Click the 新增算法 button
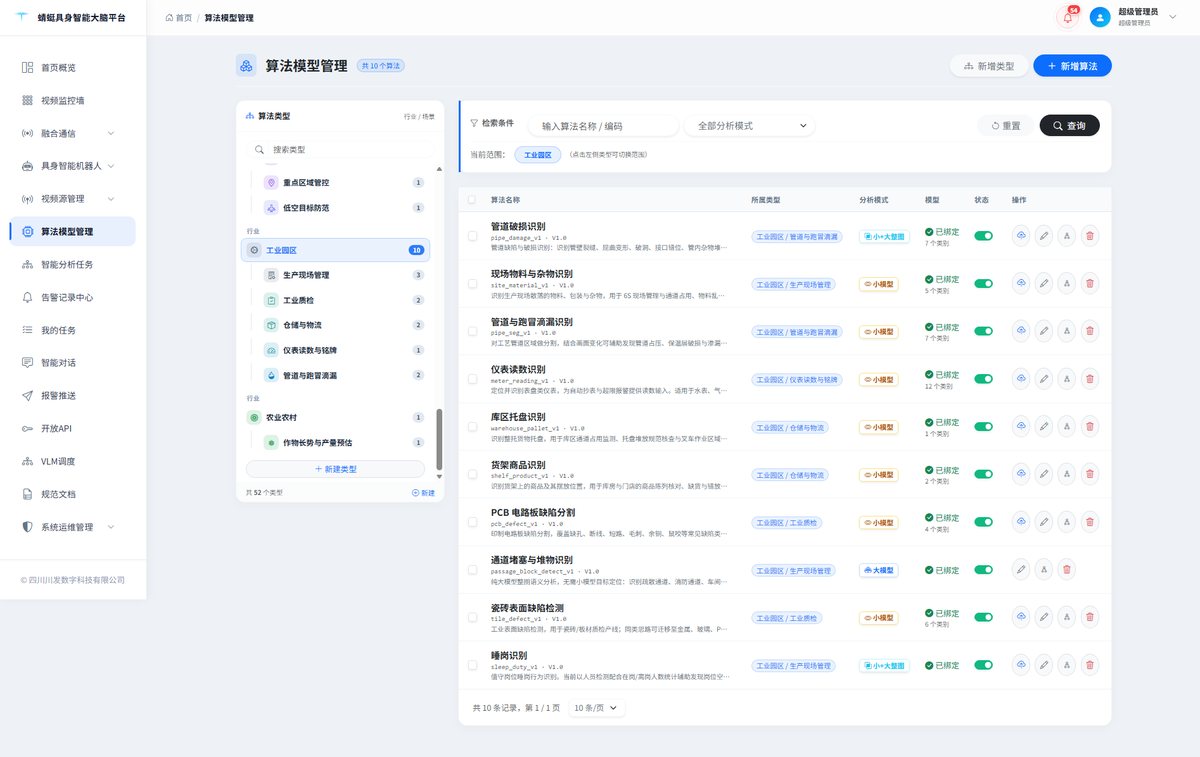1200x757 pixels. (x=1072, y=66)
